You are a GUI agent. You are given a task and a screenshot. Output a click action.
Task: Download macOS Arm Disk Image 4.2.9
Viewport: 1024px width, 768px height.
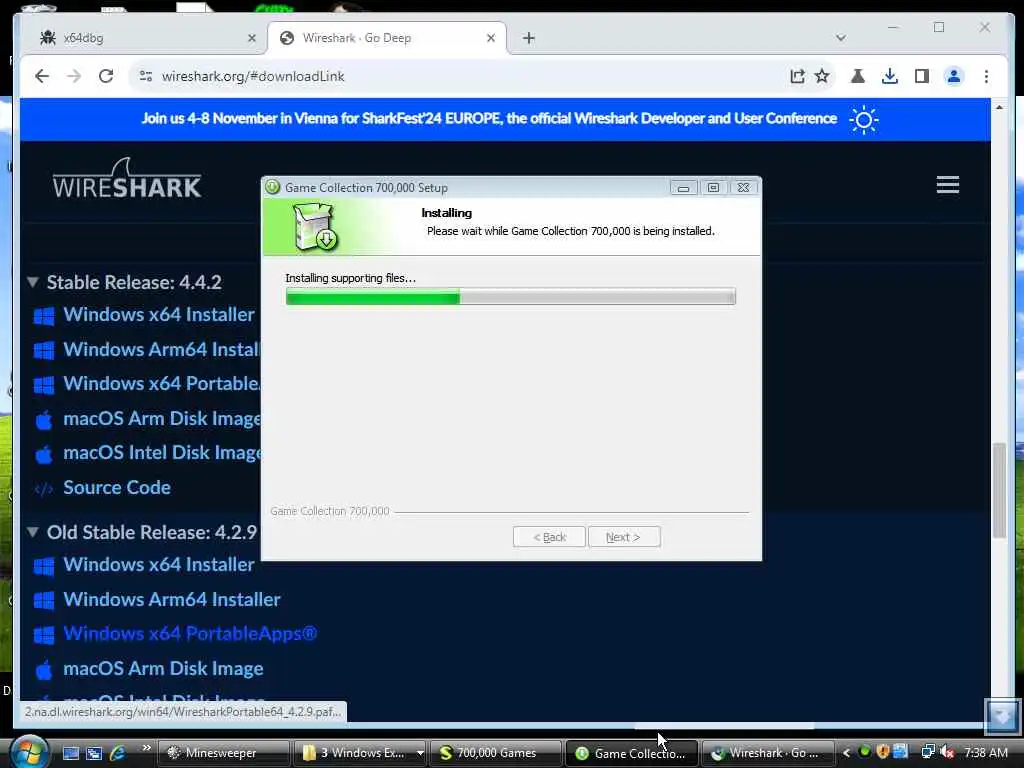[x=163, y=669]
